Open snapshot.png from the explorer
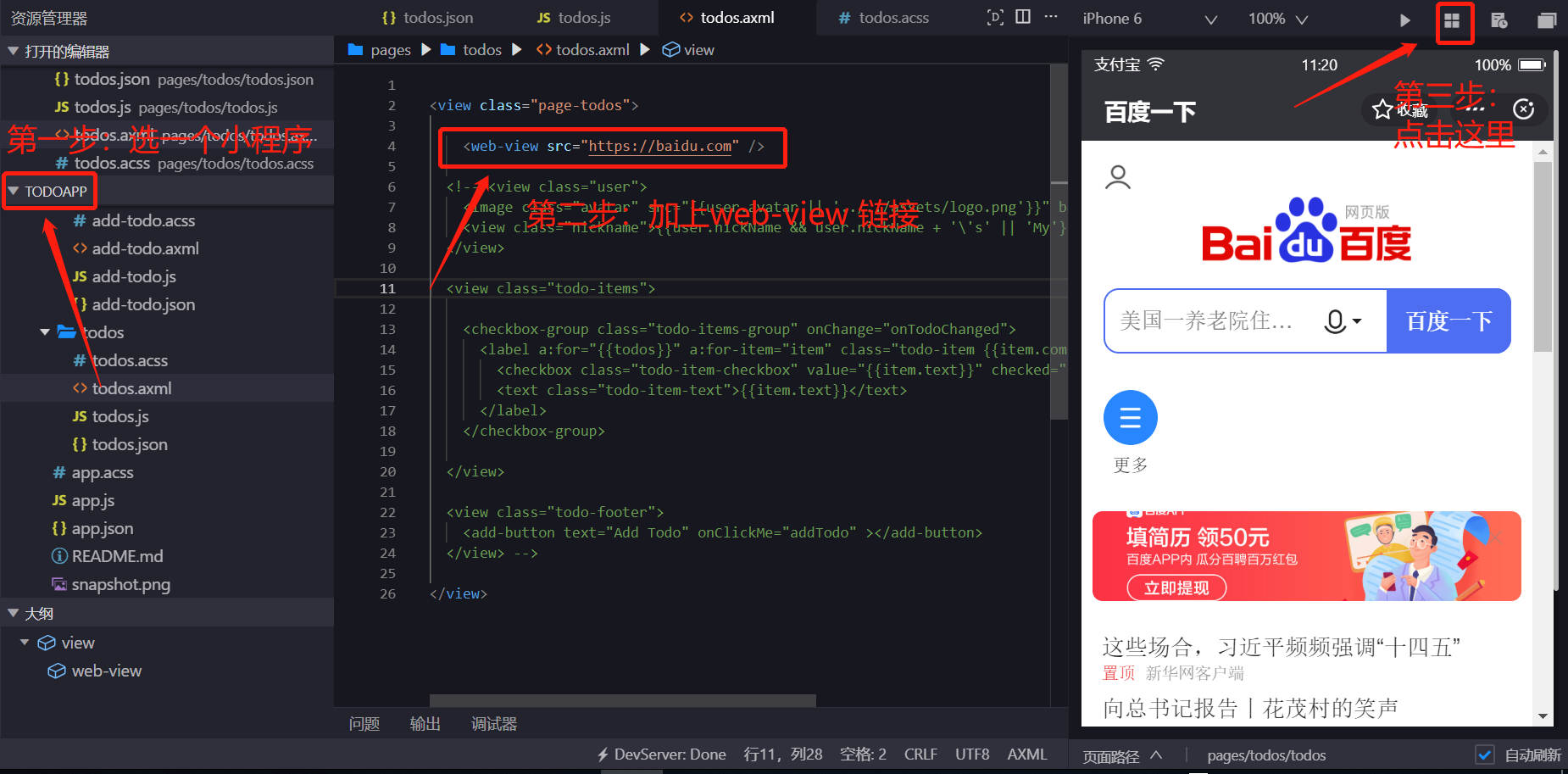This screenshot has height=774, width=1568. click(121, 584)
